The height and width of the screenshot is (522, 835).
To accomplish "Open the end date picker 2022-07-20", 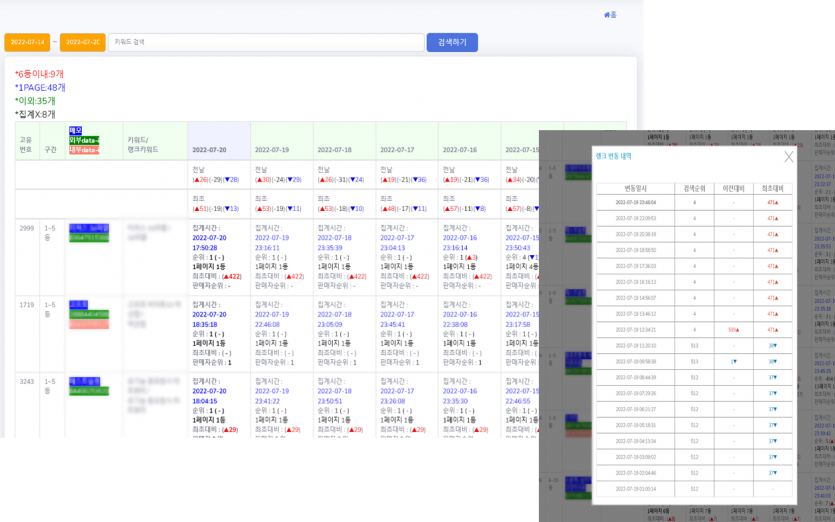I will click(x=82, y=42).
